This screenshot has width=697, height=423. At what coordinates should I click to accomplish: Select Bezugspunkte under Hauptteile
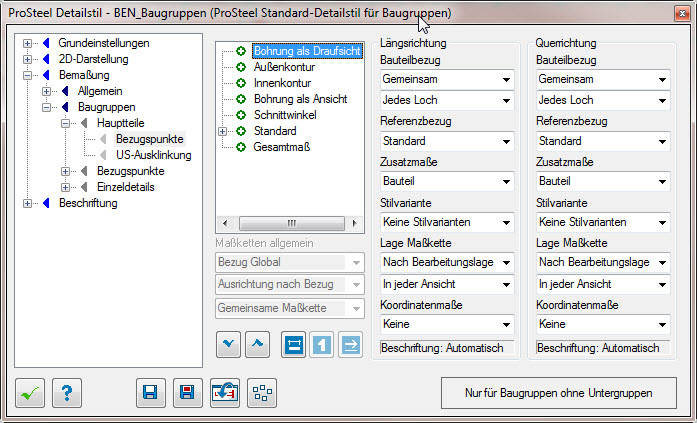click(x=150, y=139)
